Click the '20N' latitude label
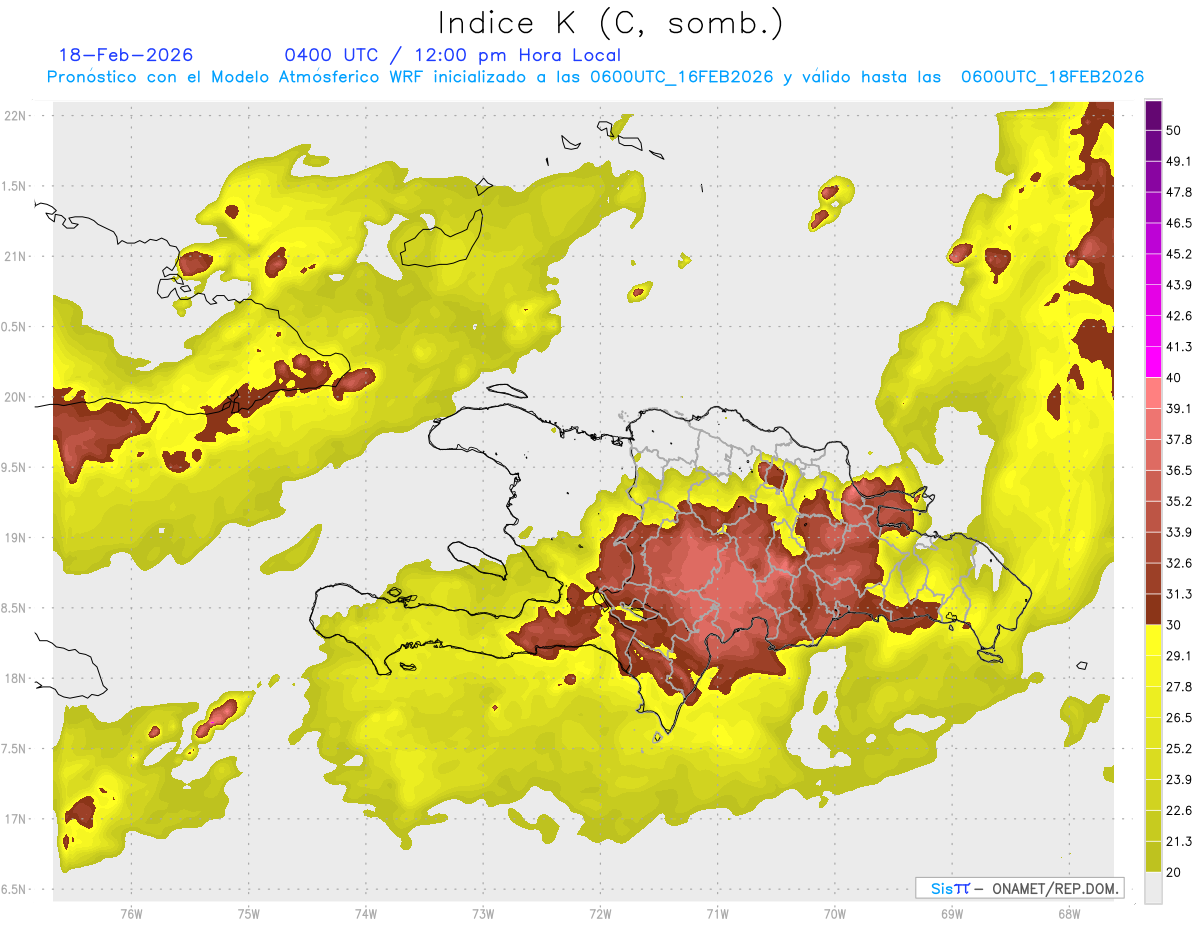The image size is (1200, 927). coord(17,397)
